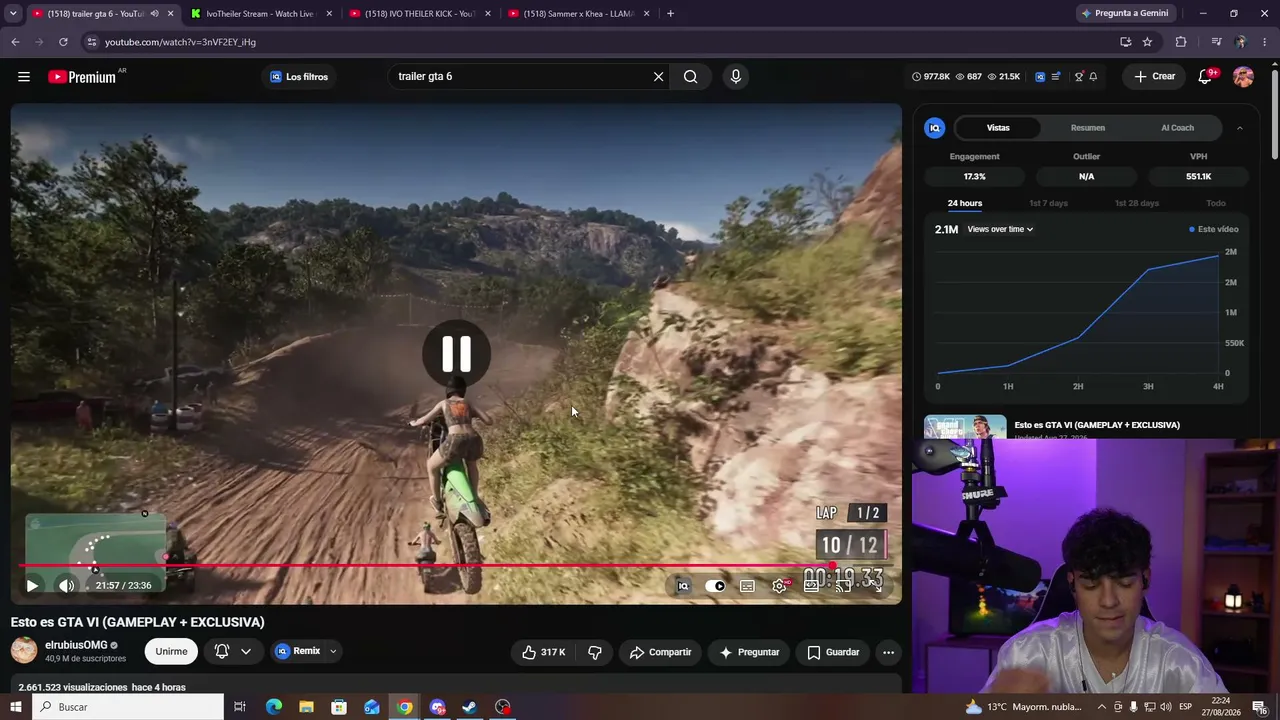
Task: Toggle autoplay switch in the player
Action: click(x=715, y=586)
